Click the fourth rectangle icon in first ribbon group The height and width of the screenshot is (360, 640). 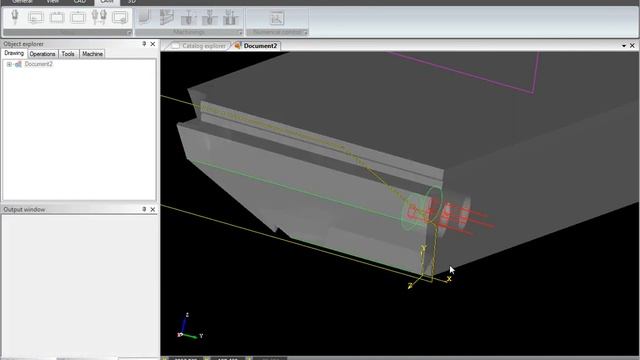78,18
